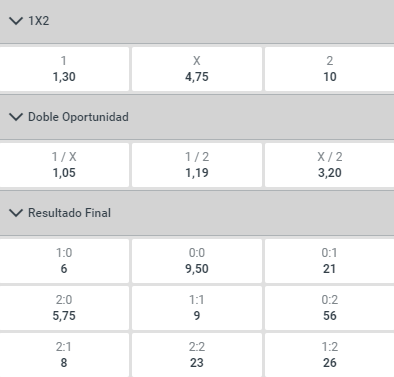Choose 1 / 2 double chance 1,19
This screenshot has height=377, width=394.
[x=197, y=165]
